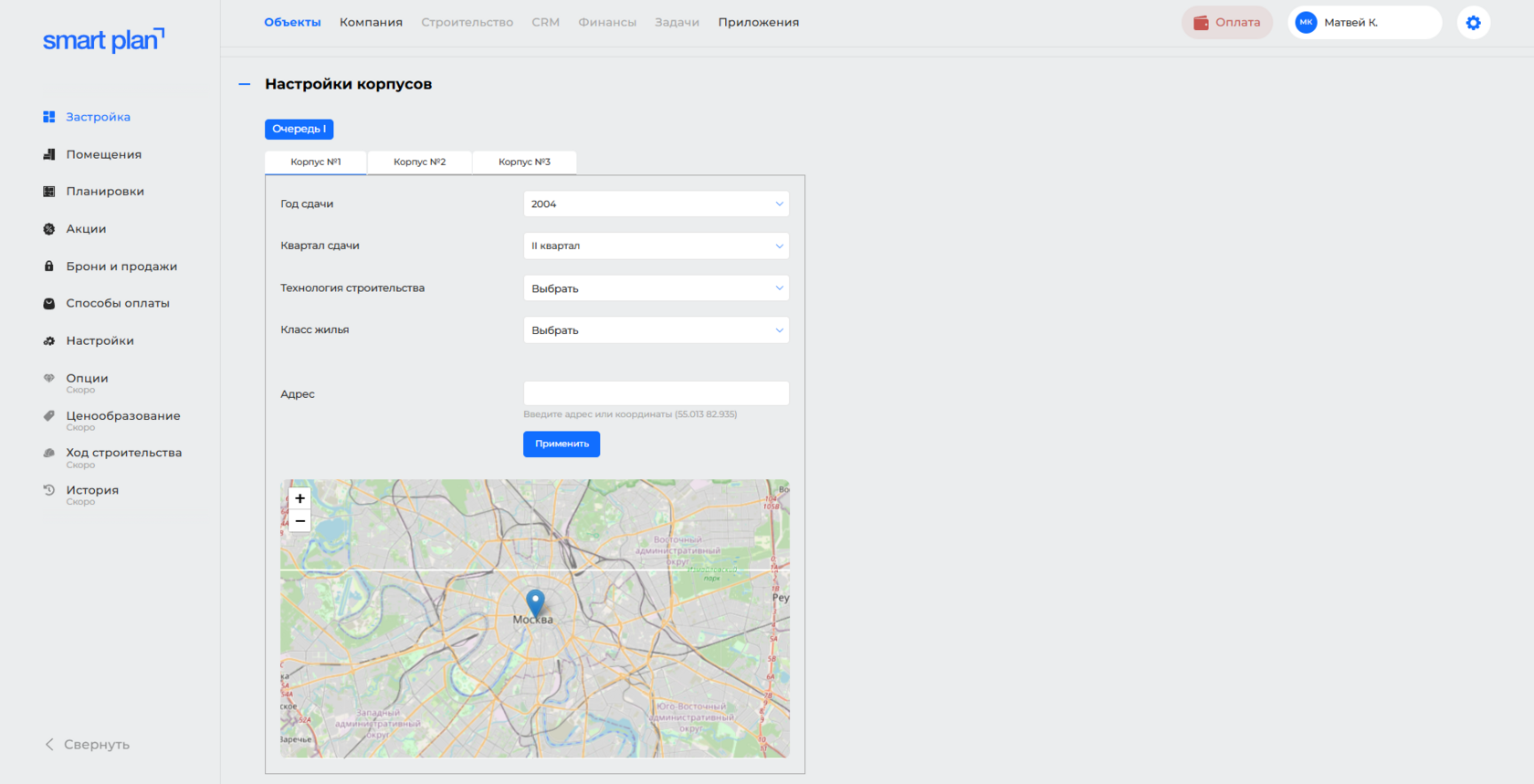This screenshot has width=1534, height=784.
Task: Go to Настройки in the sidebar
Action: coord(100,341)
